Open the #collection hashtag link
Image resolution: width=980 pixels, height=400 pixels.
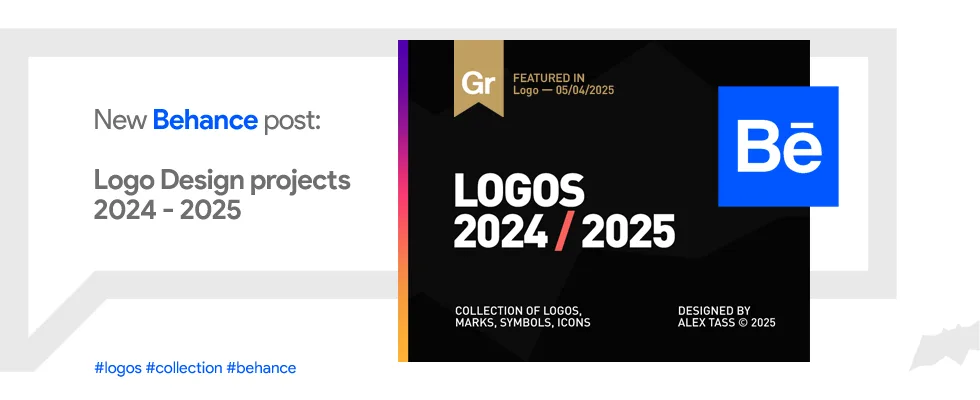point(184,368)
